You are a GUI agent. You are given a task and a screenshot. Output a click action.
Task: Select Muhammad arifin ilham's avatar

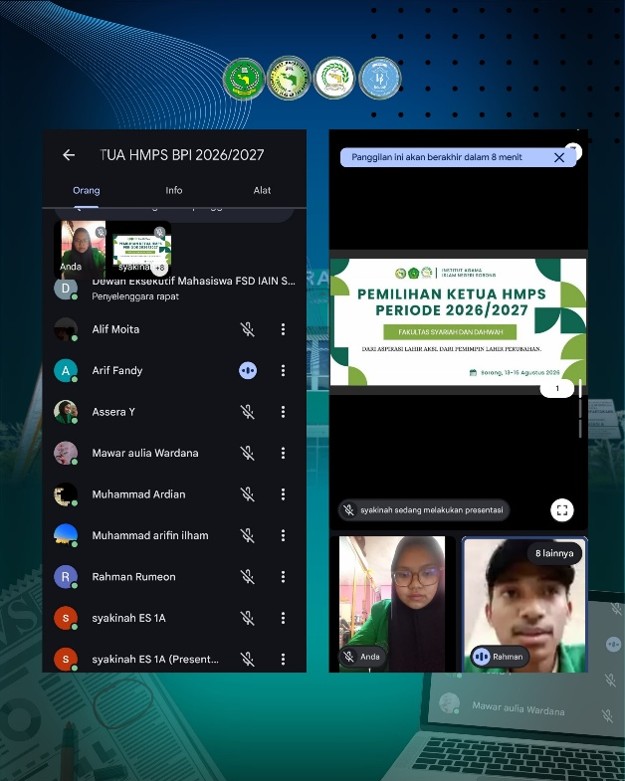point(66,535)
